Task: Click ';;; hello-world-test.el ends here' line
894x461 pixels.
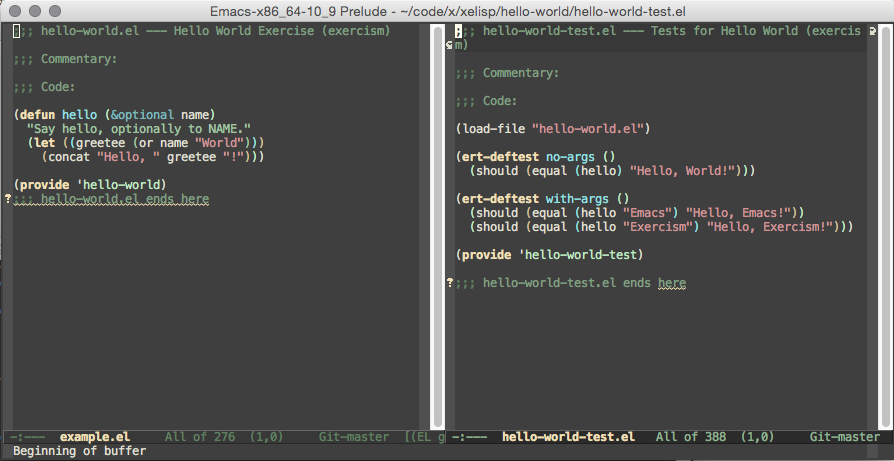Action: tap(571, 283)
